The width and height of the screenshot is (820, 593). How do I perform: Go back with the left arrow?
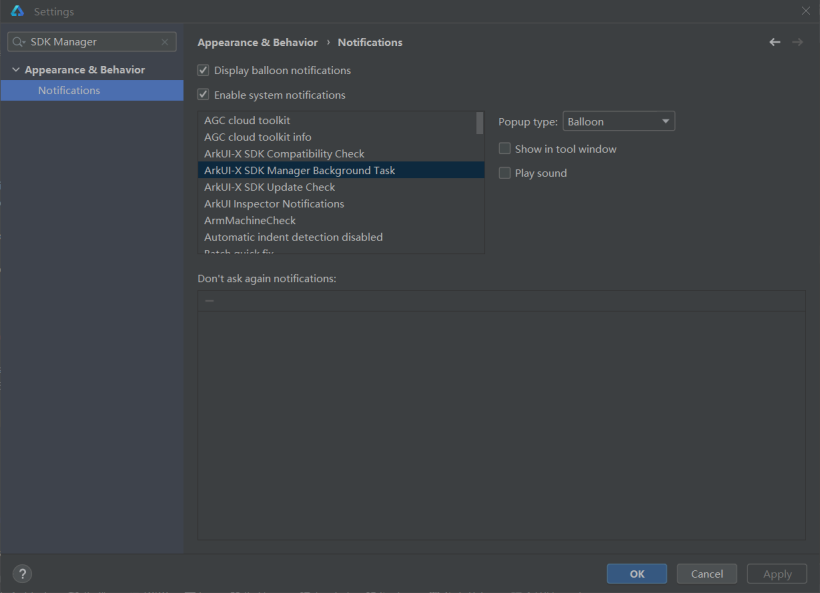[775, 42]
